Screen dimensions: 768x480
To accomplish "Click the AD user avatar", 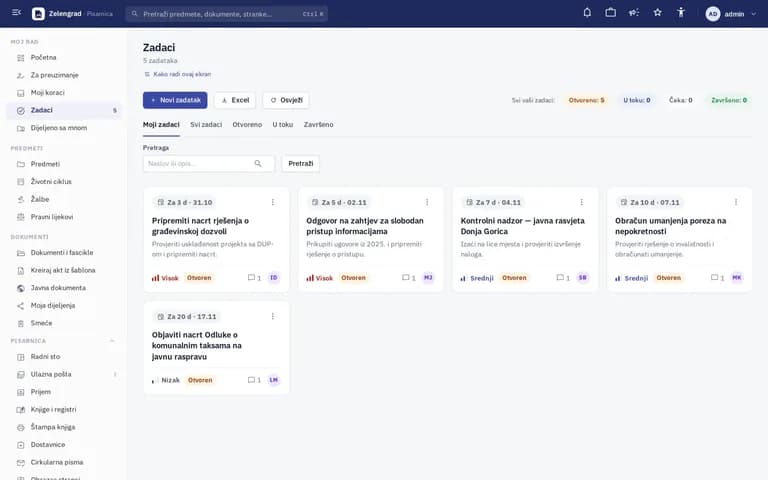I will pos(713,14).
